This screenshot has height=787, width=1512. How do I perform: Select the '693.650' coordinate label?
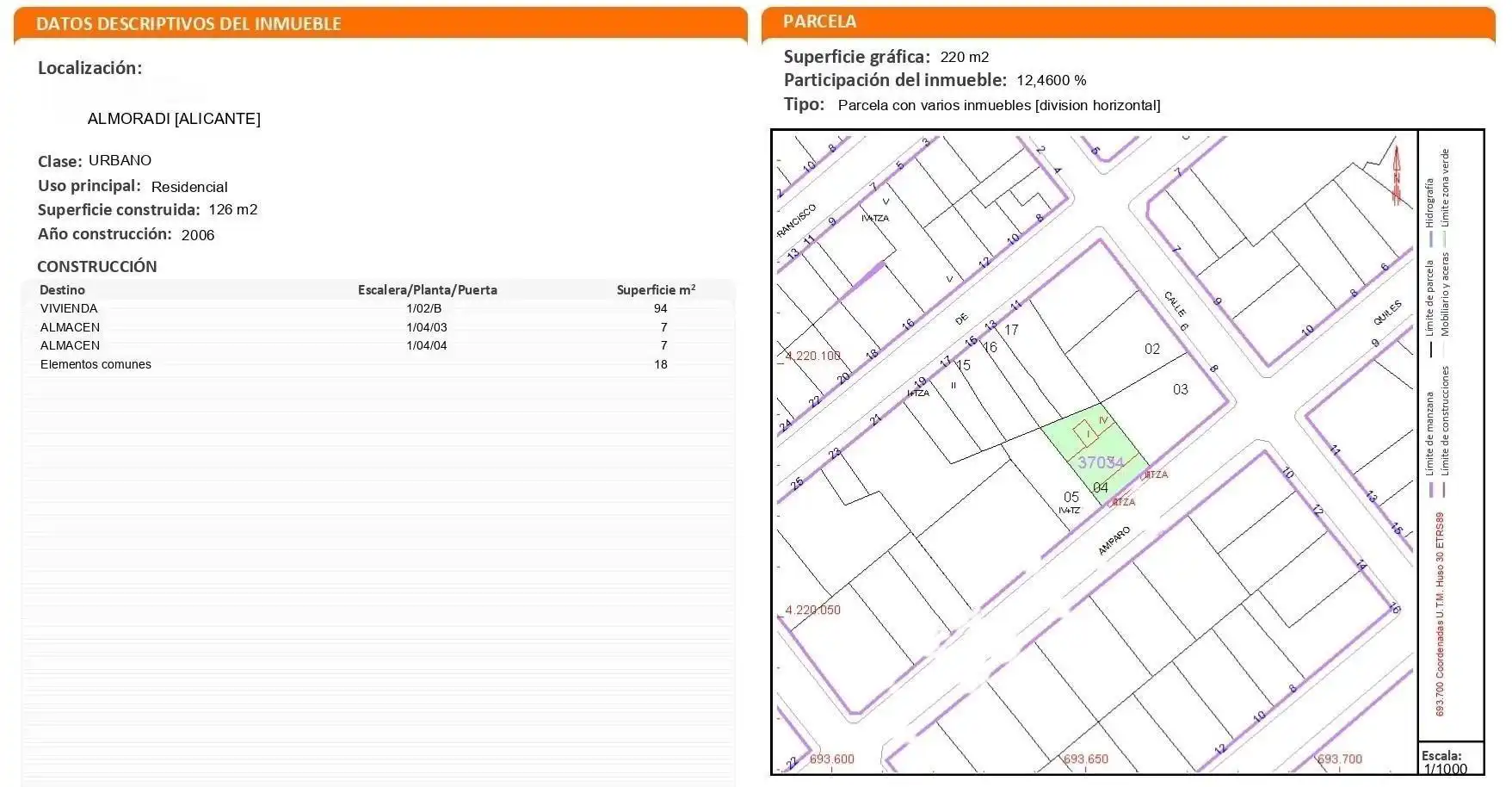[1086, 759]
